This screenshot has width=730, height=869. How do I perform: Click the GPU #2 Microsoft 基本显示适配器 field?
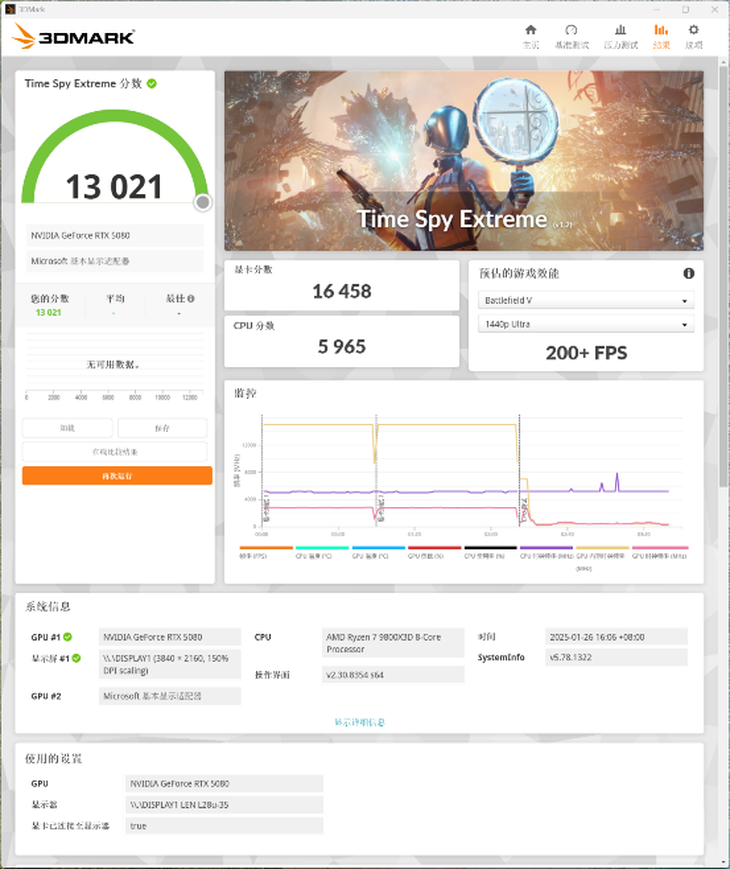click(x=170, y=696)
